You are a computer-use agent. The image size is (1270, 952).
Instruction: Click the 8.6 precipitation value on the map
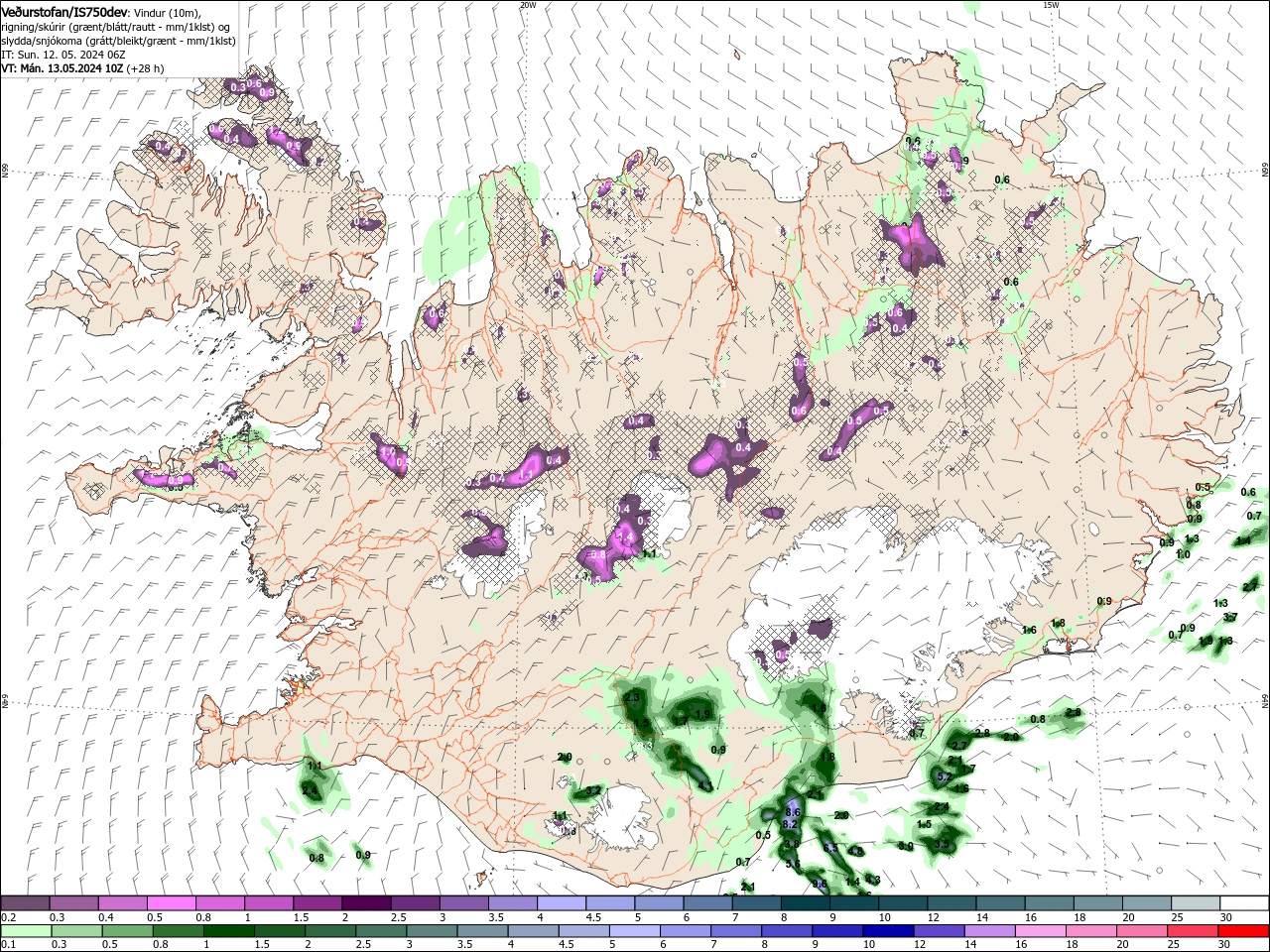point(793,812)
